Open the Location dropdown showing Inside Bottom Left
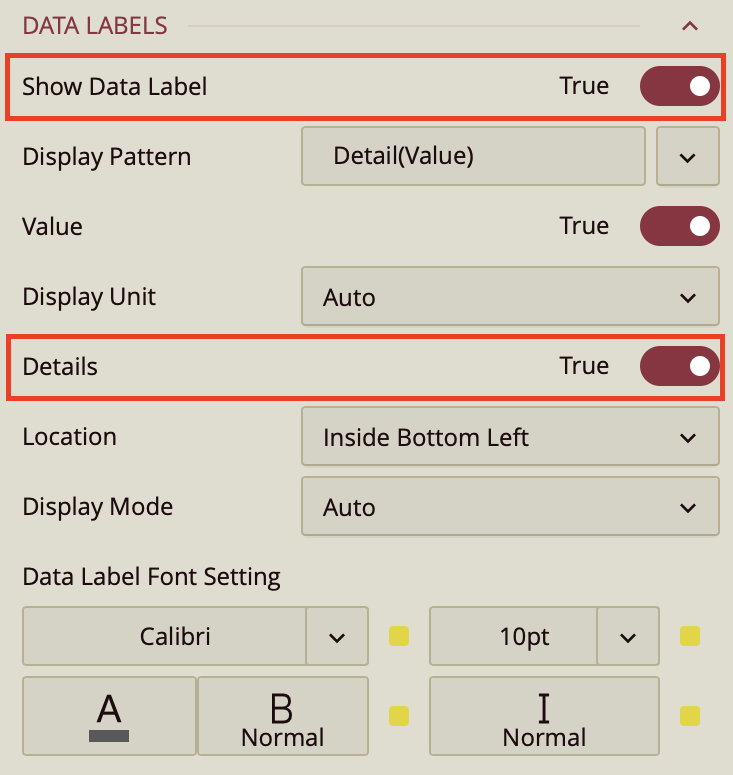Viewport: 733px width, 775px height. point(510,437)
